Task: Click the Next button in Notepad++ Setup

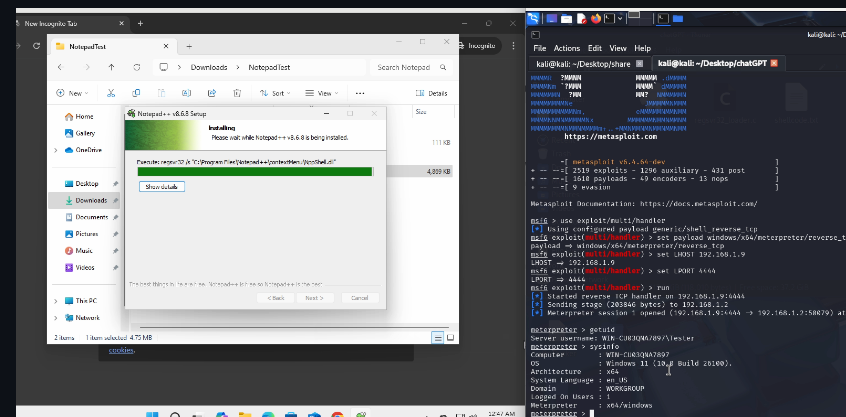Action: (x=315, y=298)
